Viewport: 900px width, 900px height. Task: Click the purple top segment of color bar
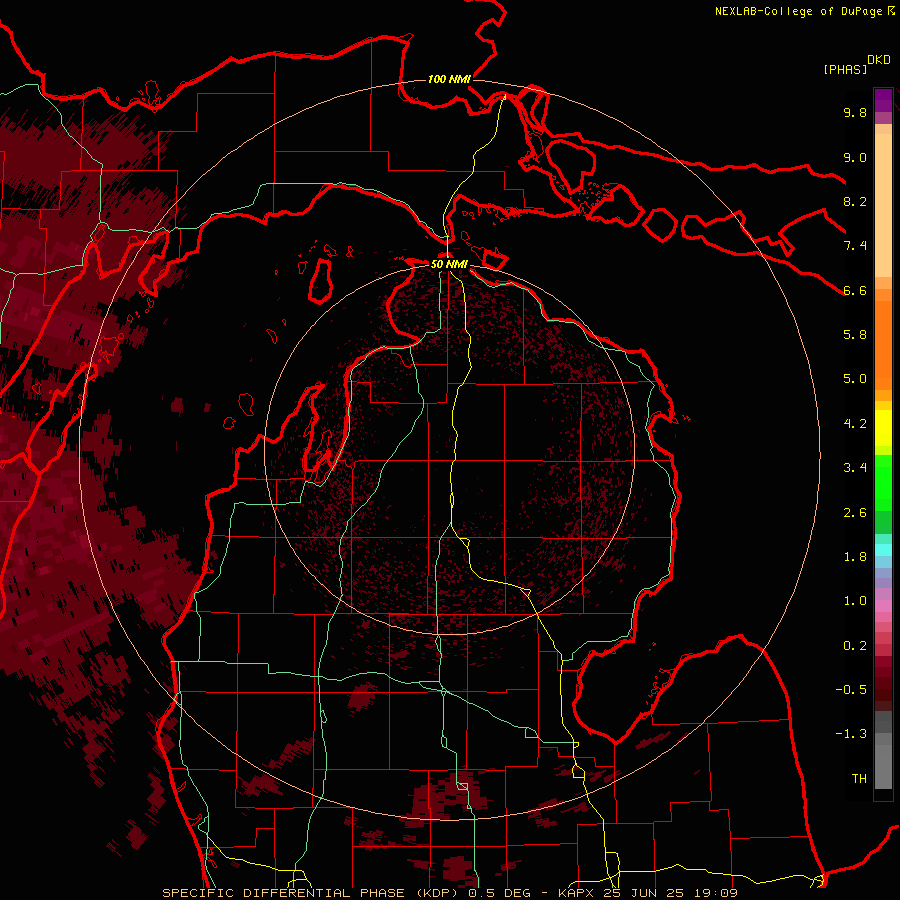pyautogui.click(x=883, y=100)
